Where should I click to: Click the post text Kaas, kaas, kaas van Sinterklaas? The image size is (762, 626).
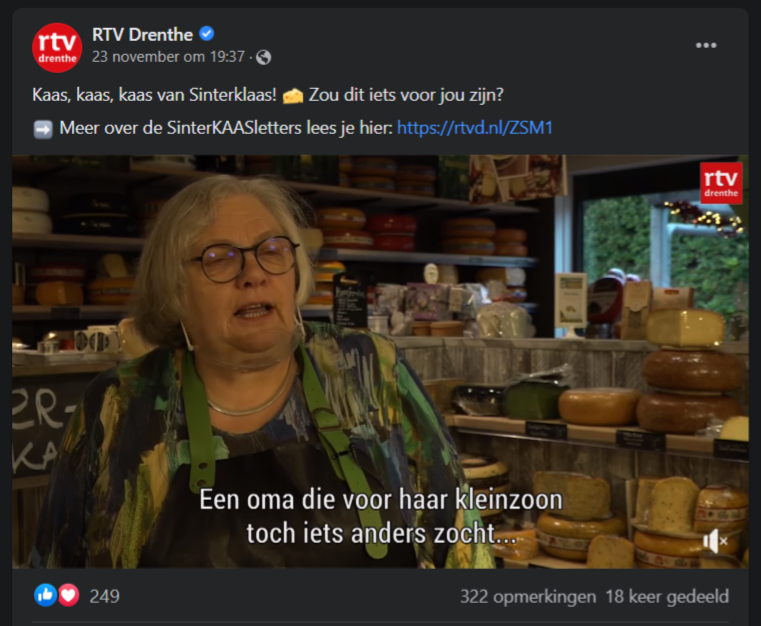155,95
